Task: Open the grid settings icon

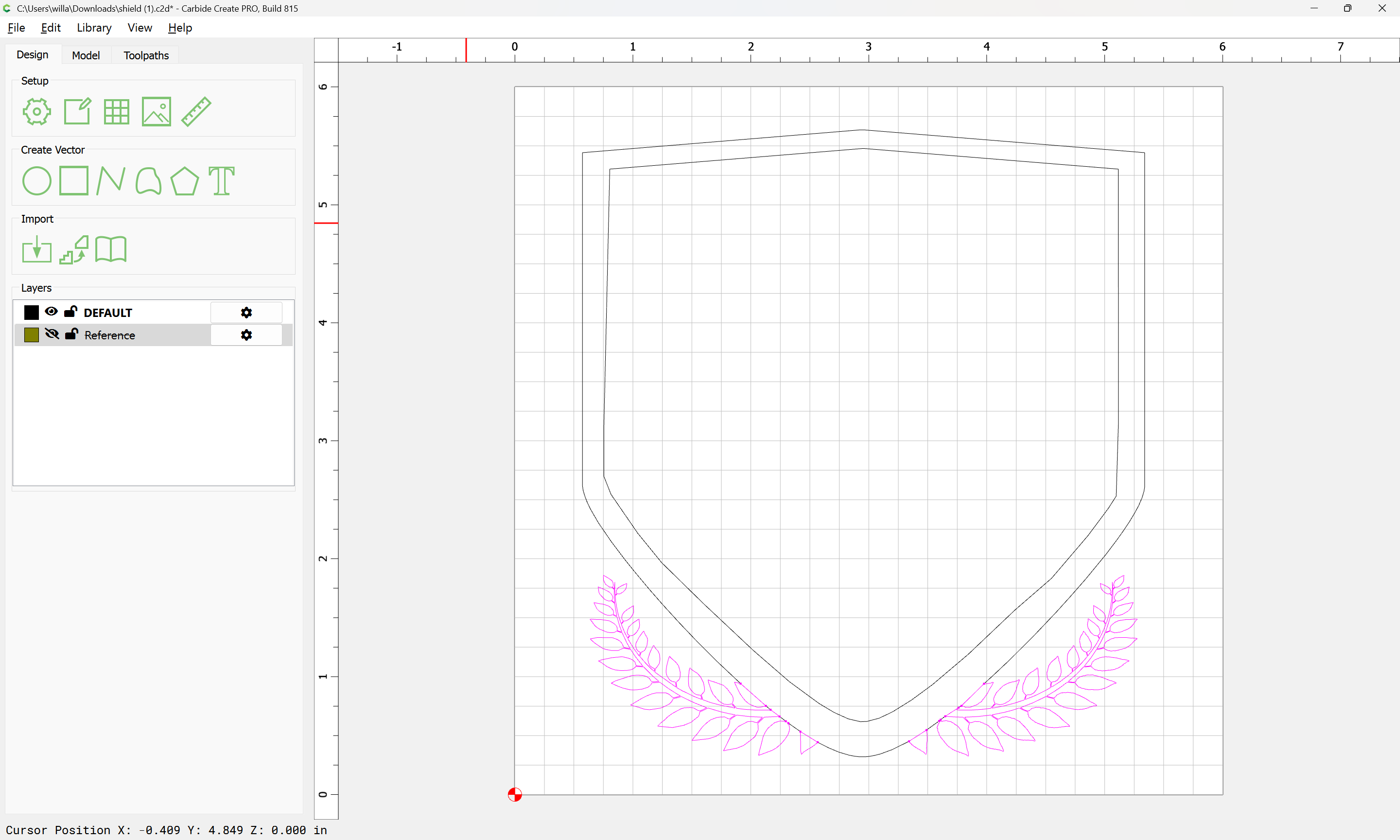Action: point(117,111)
